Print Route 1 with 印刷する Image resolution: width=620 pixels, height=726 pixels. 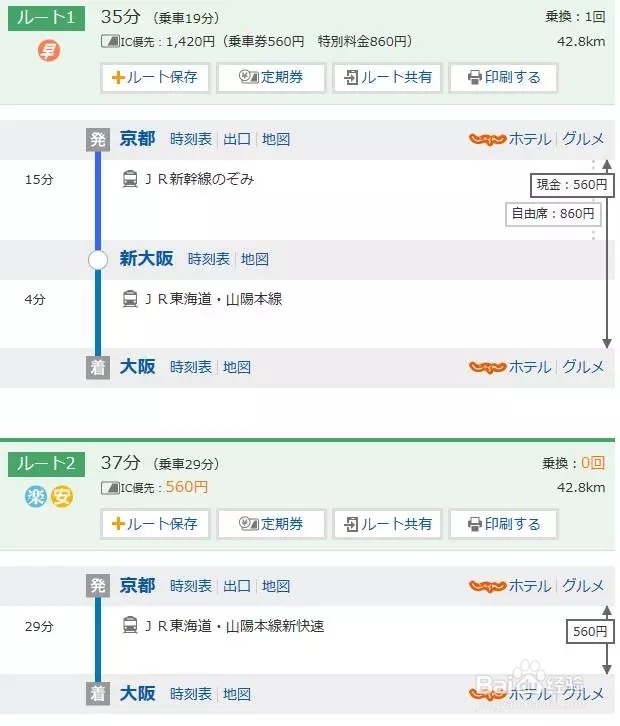(x=503, y=77)
